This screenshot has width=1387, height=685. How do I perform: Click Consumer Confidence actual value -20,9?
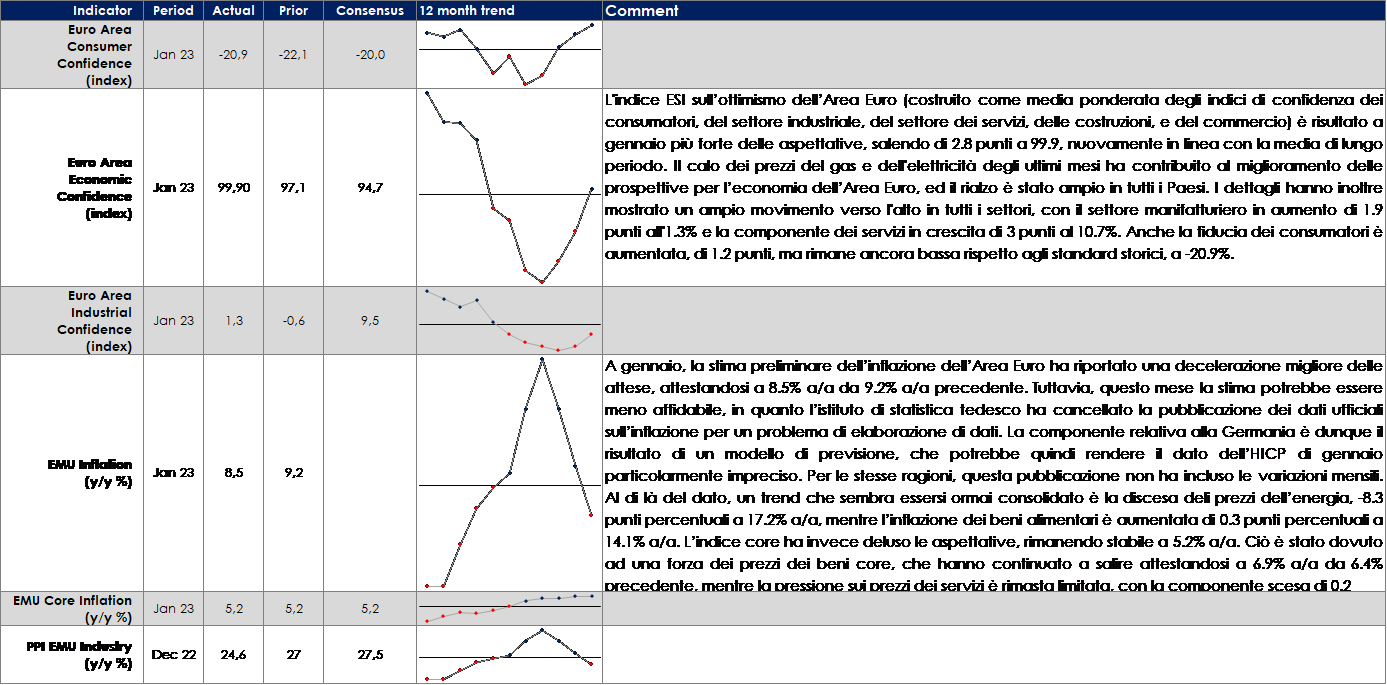click(x=234, y=55)
